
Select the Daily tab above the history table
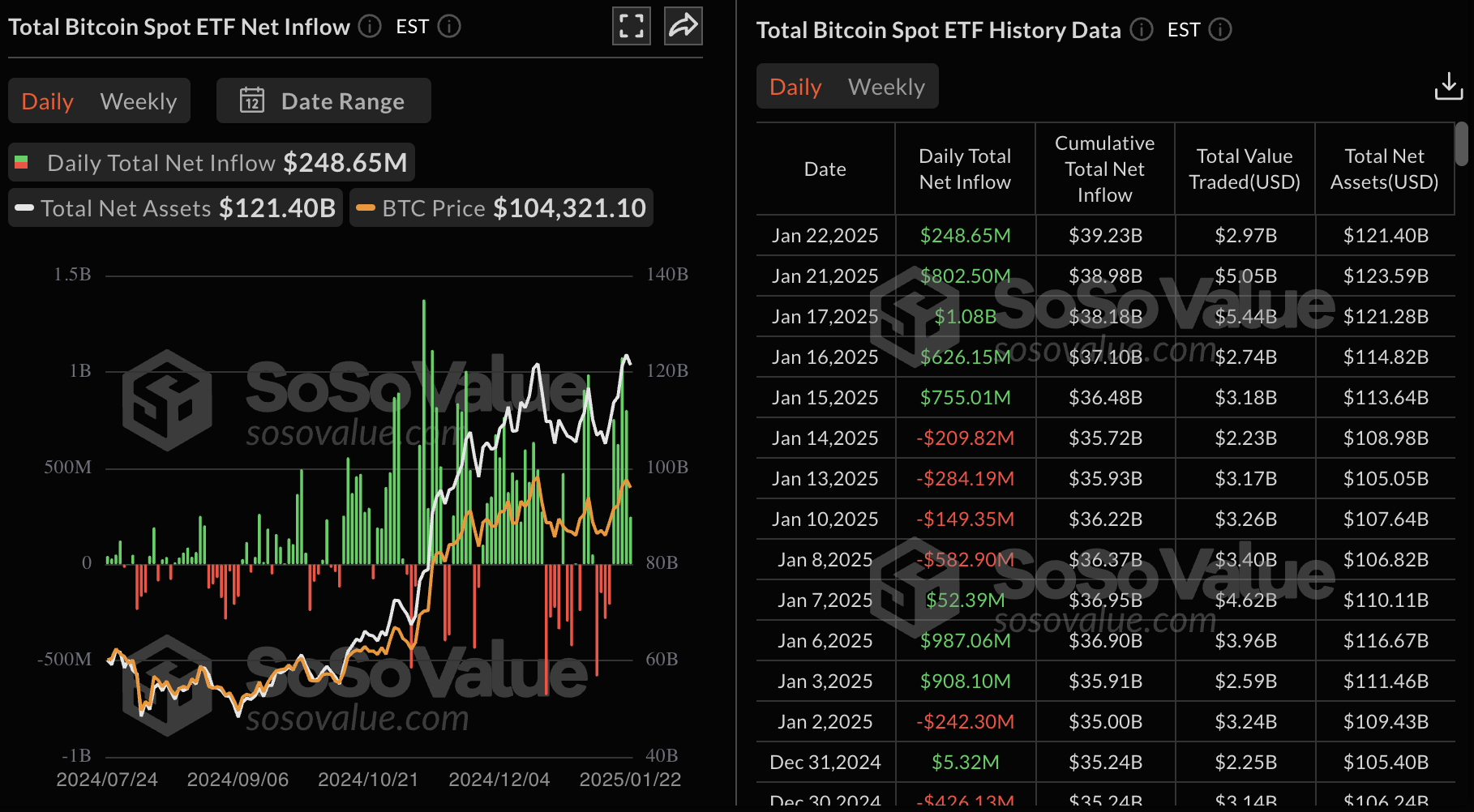(795, 86)
